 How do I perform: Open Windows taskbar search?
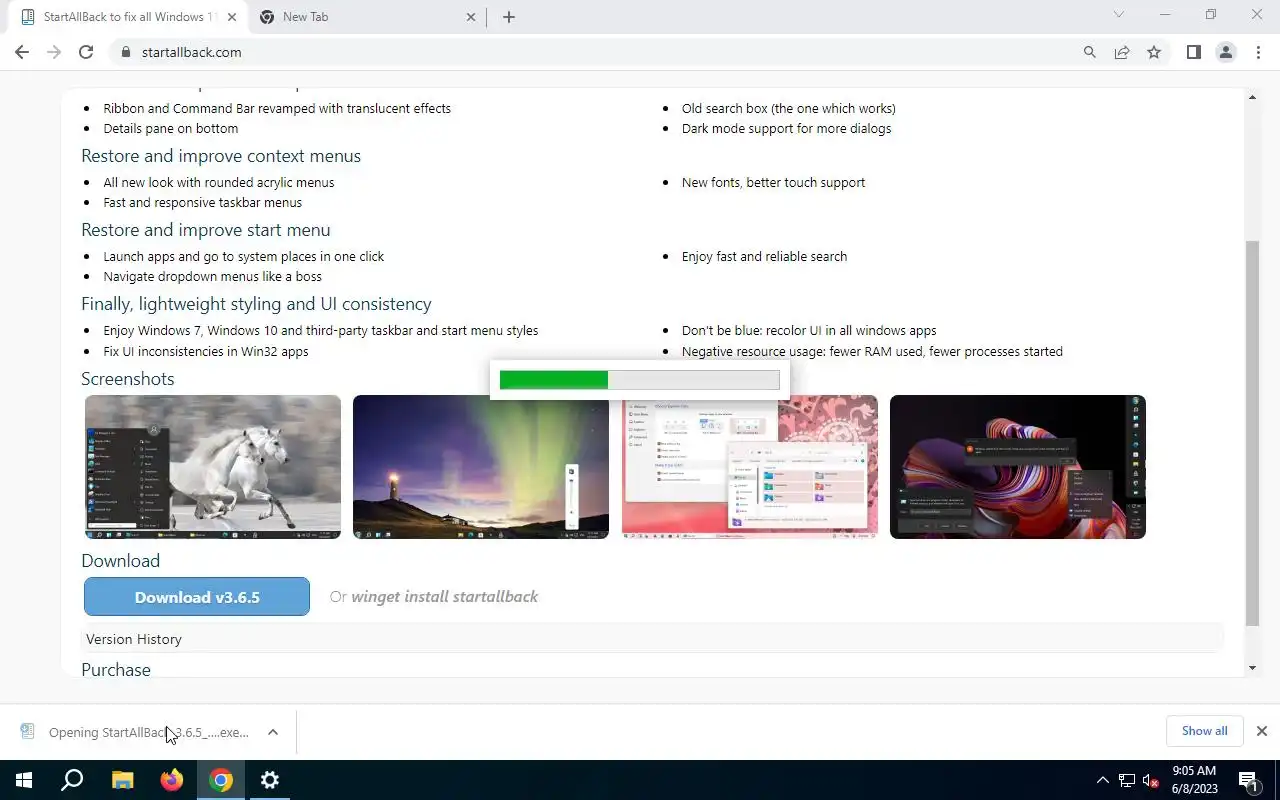point(72,780)
